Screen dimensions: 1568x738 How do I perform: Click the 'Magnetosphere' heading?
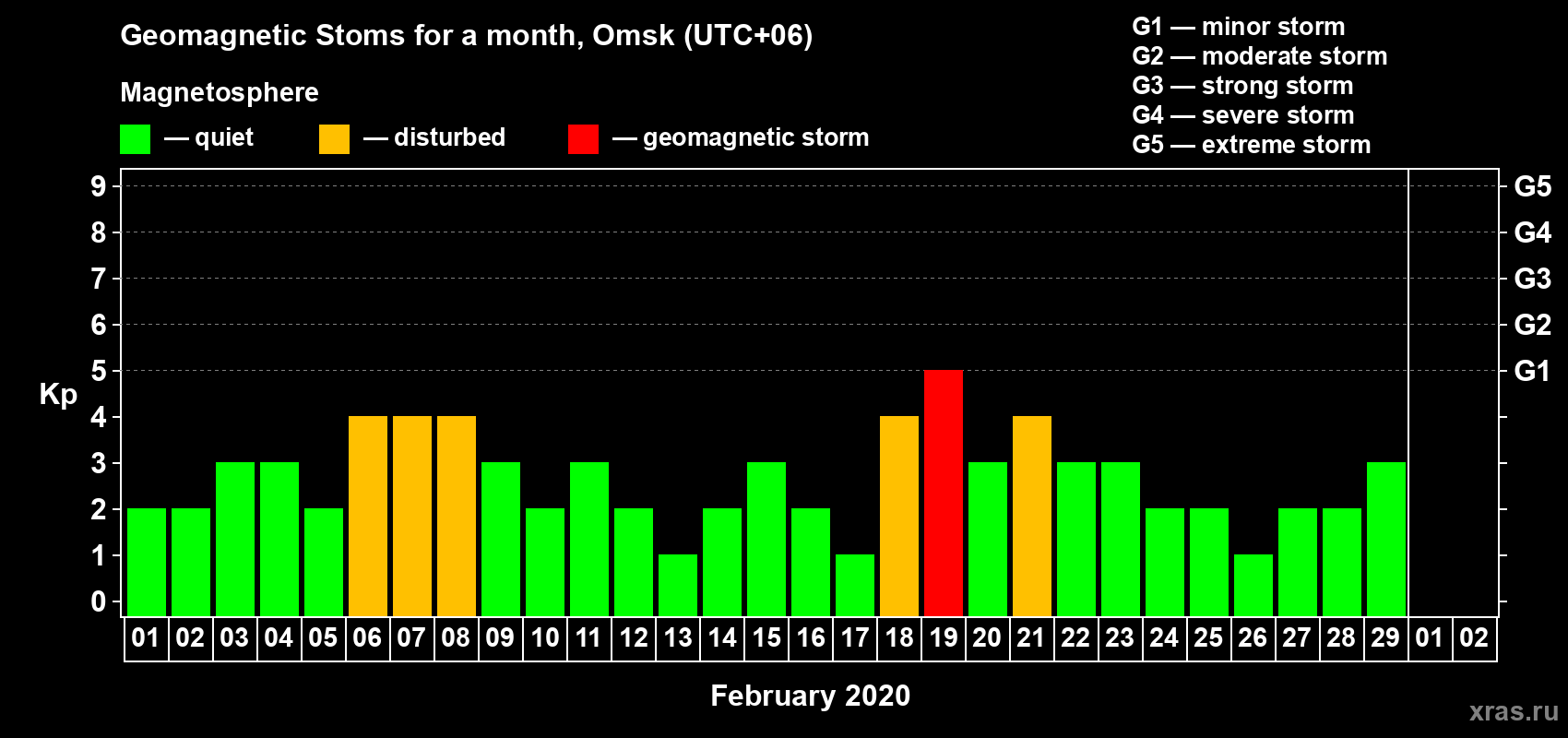pyautogui.click(x=220, y=93)
